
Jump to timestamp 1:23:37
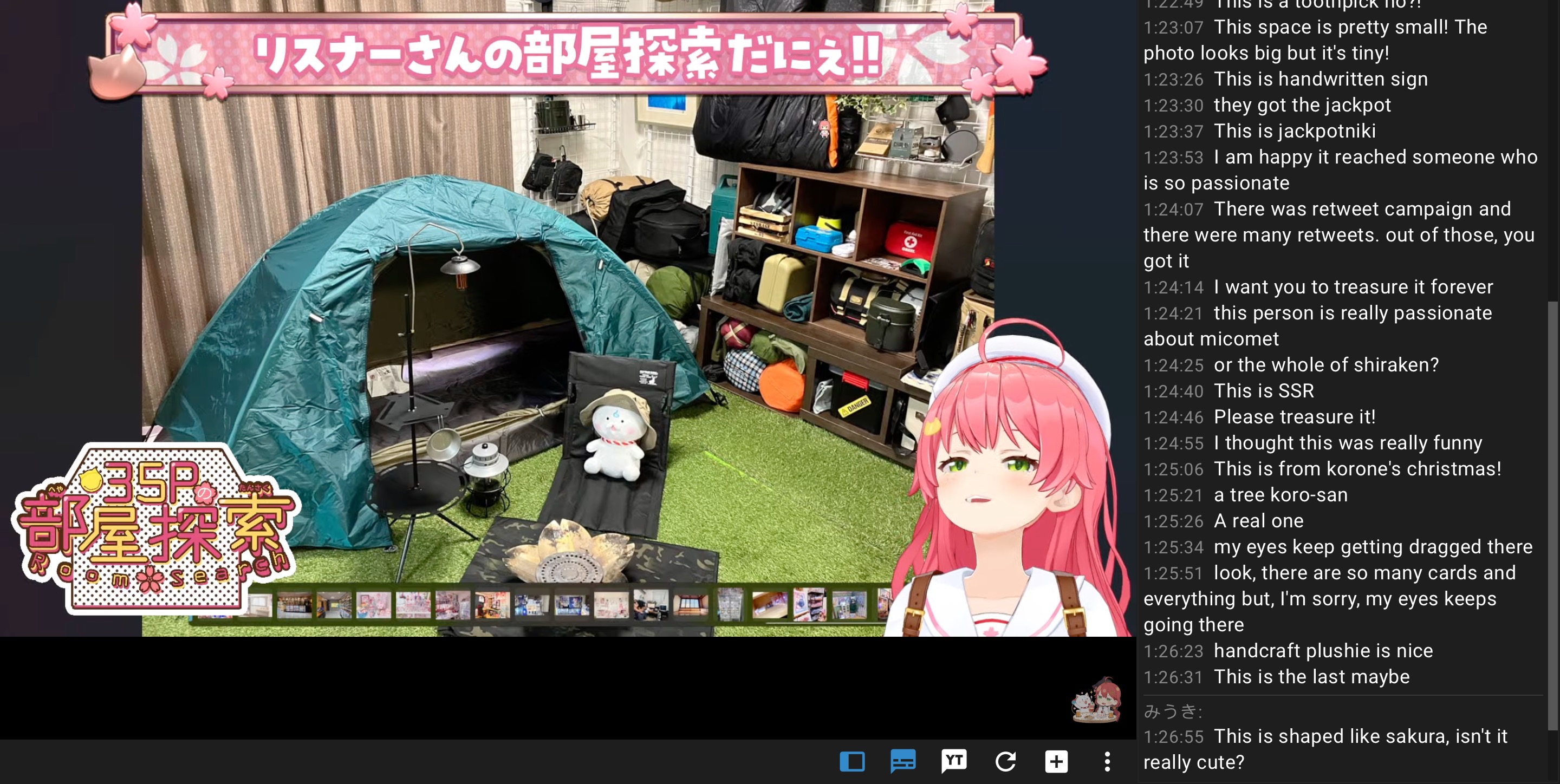pos(1173,132)
